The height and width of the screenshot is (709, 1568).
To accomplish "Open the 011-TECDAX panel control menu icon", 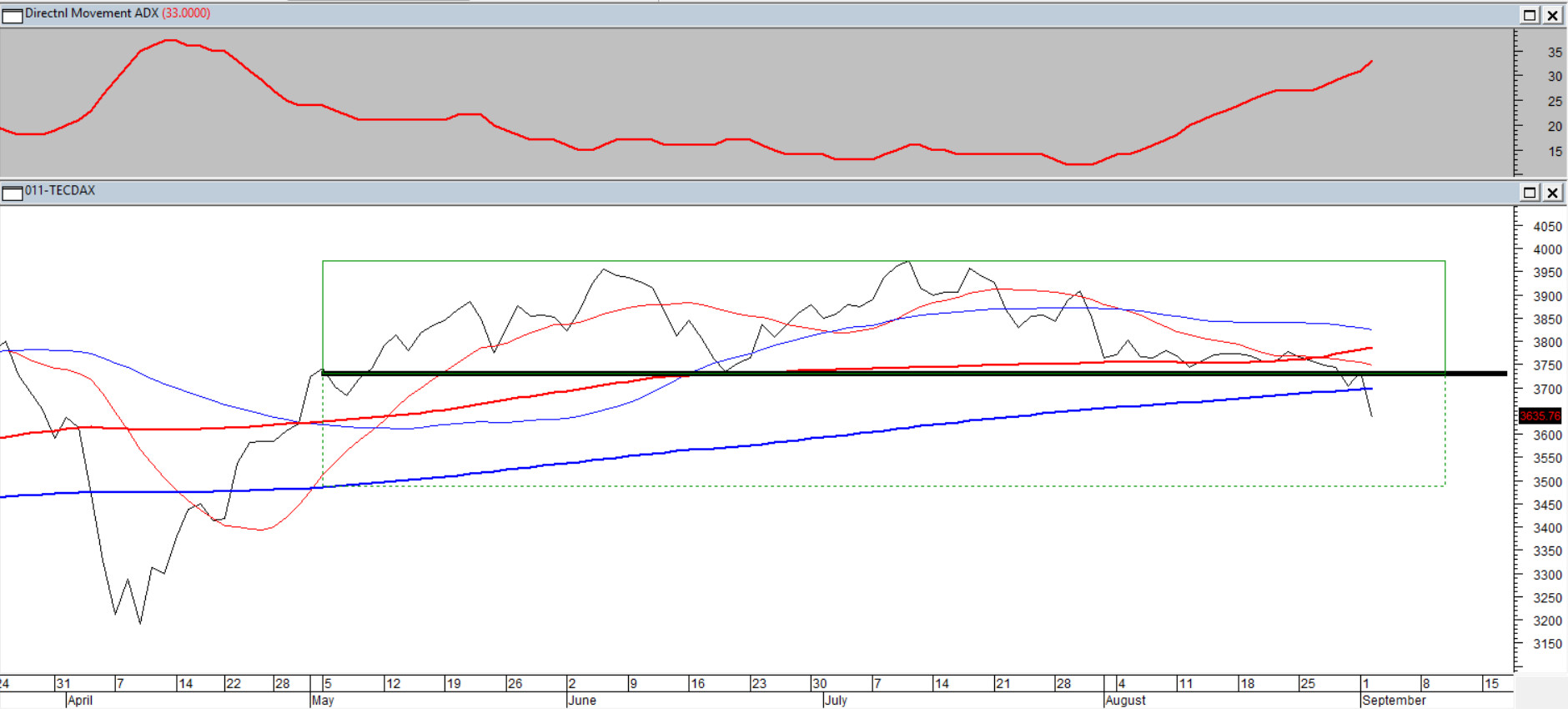I will [12, 193].
